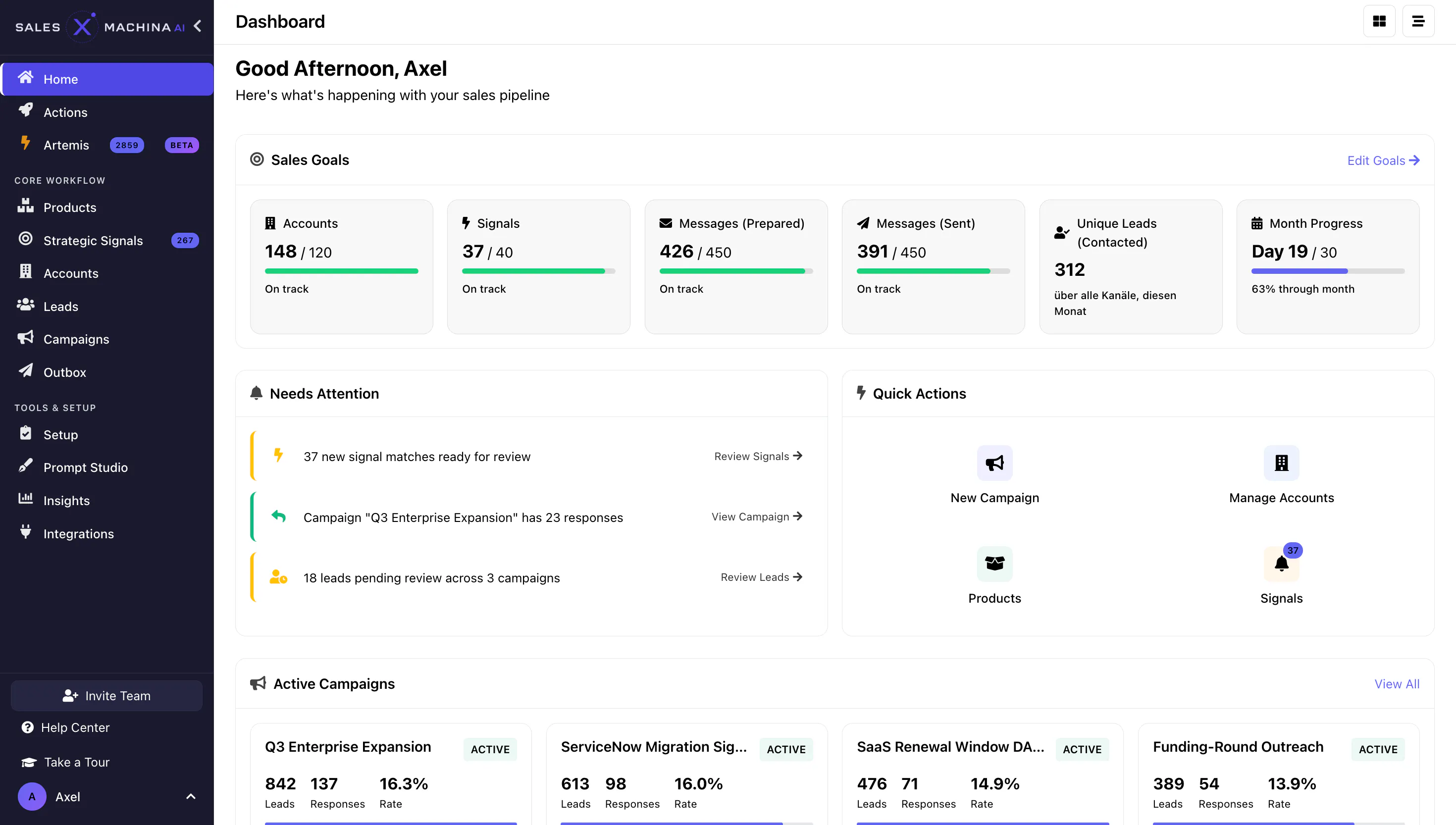Open the Products box icon in Quick Actions
Viewport: 1456px width, 825px height.
click(994, 563)
